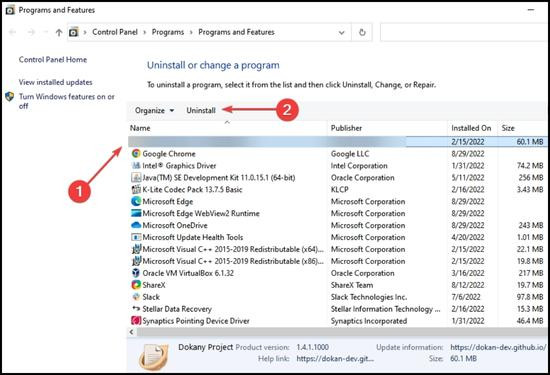Click the Microsoft Update Health Tools icon

[x=136, y=237]
